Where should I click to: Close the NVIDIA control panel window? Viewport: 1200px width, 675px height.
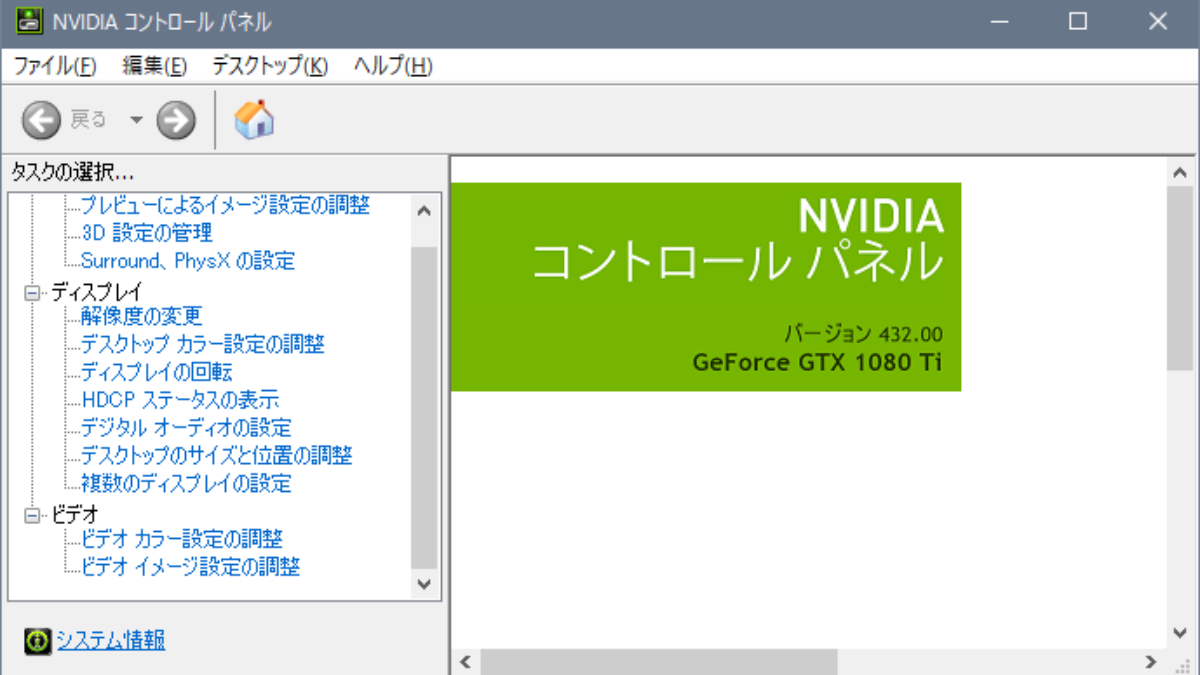click(1158, 22)
